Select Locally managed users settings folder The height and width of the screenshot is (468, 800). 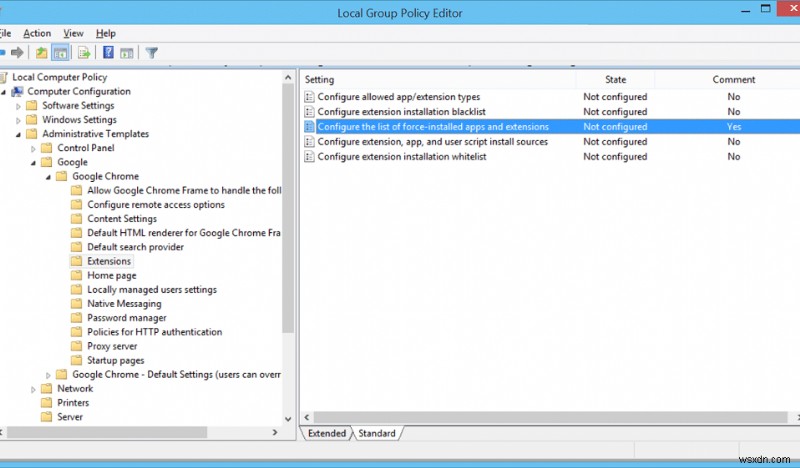click(152, 289)
